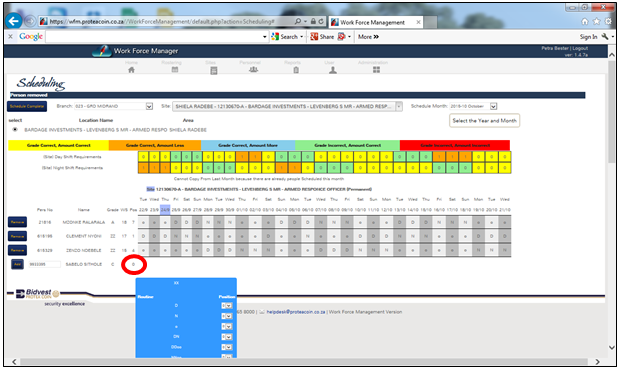Viewport: 618px width, 370px height.
Task: Open the Schedule Month dropdown
Action: coord(493,106)
